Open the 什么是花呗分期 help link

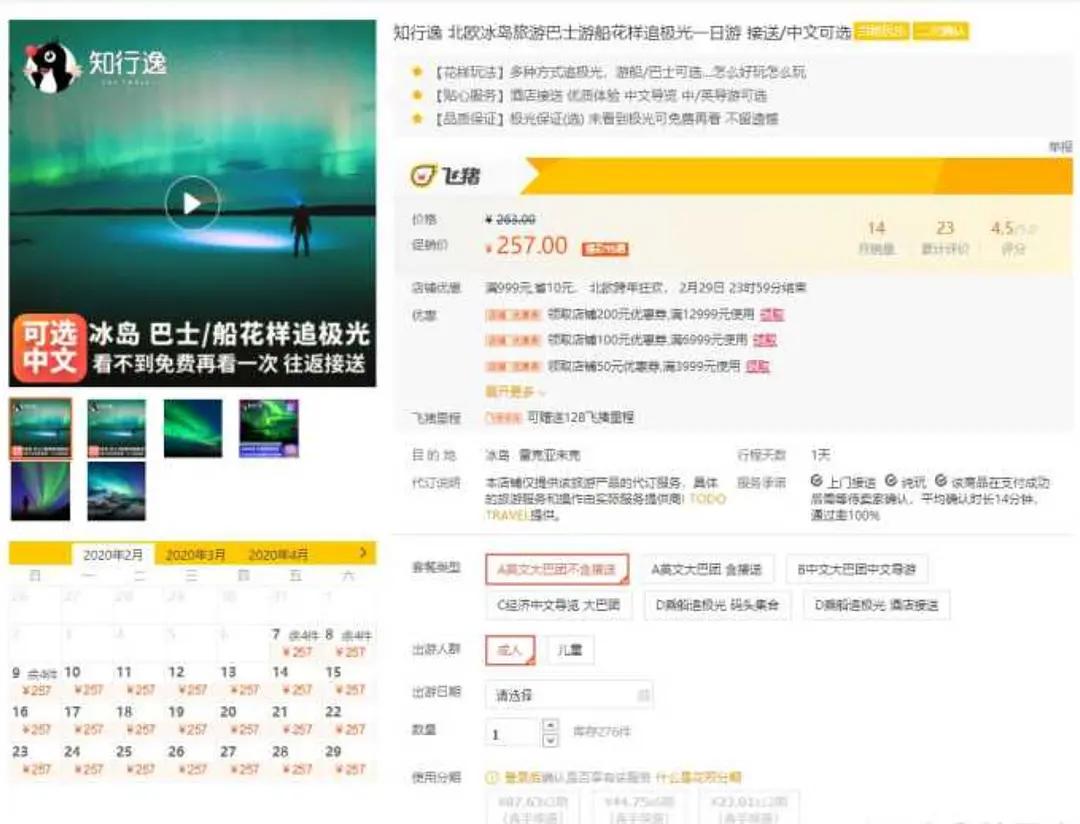[698, 777]
